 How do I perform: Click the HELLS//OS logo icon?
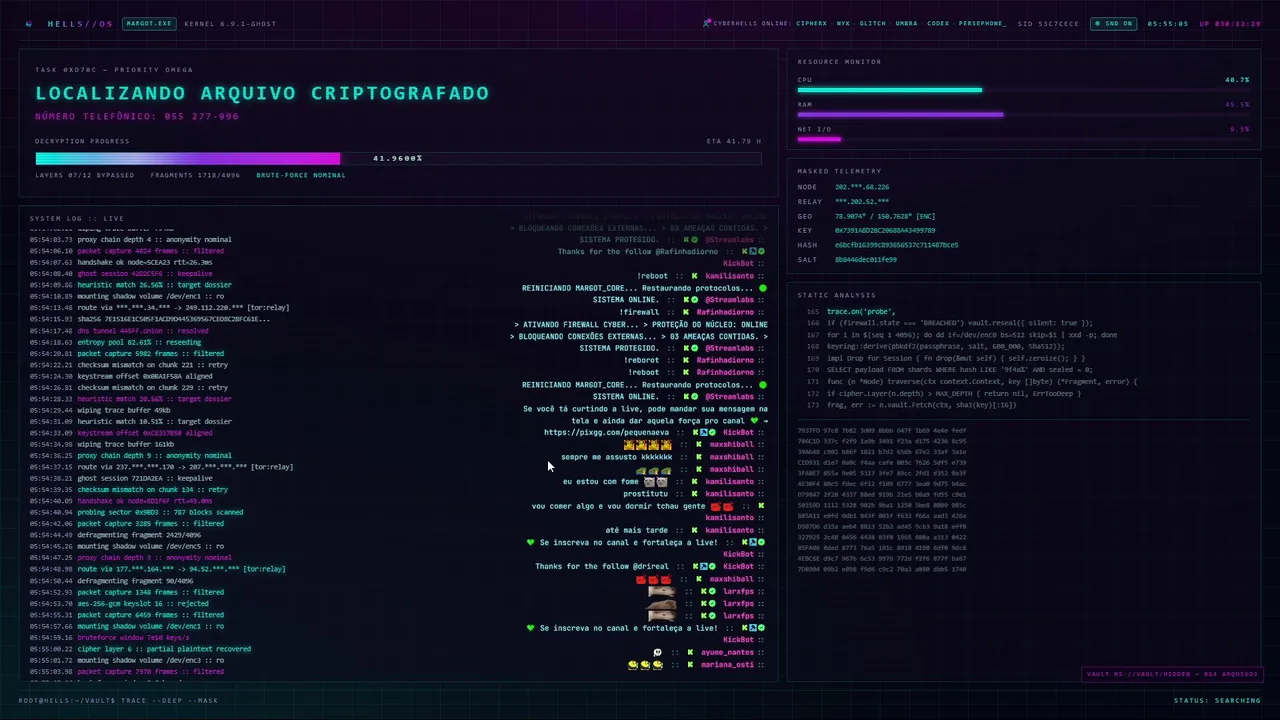pos(29,23)
